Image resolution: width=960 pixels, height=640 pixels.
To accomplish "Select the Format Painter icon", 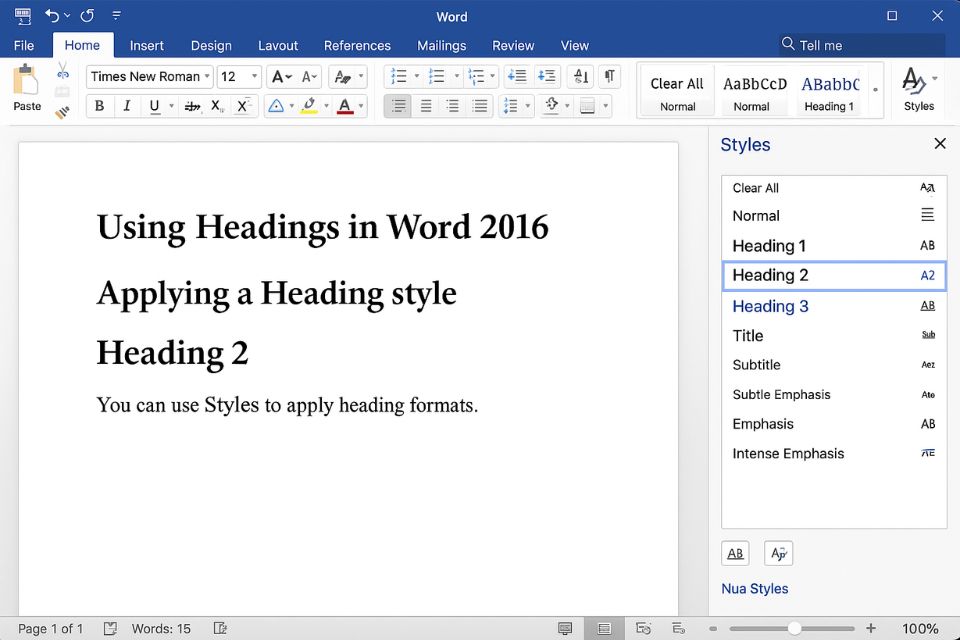I will click(62, 110).
